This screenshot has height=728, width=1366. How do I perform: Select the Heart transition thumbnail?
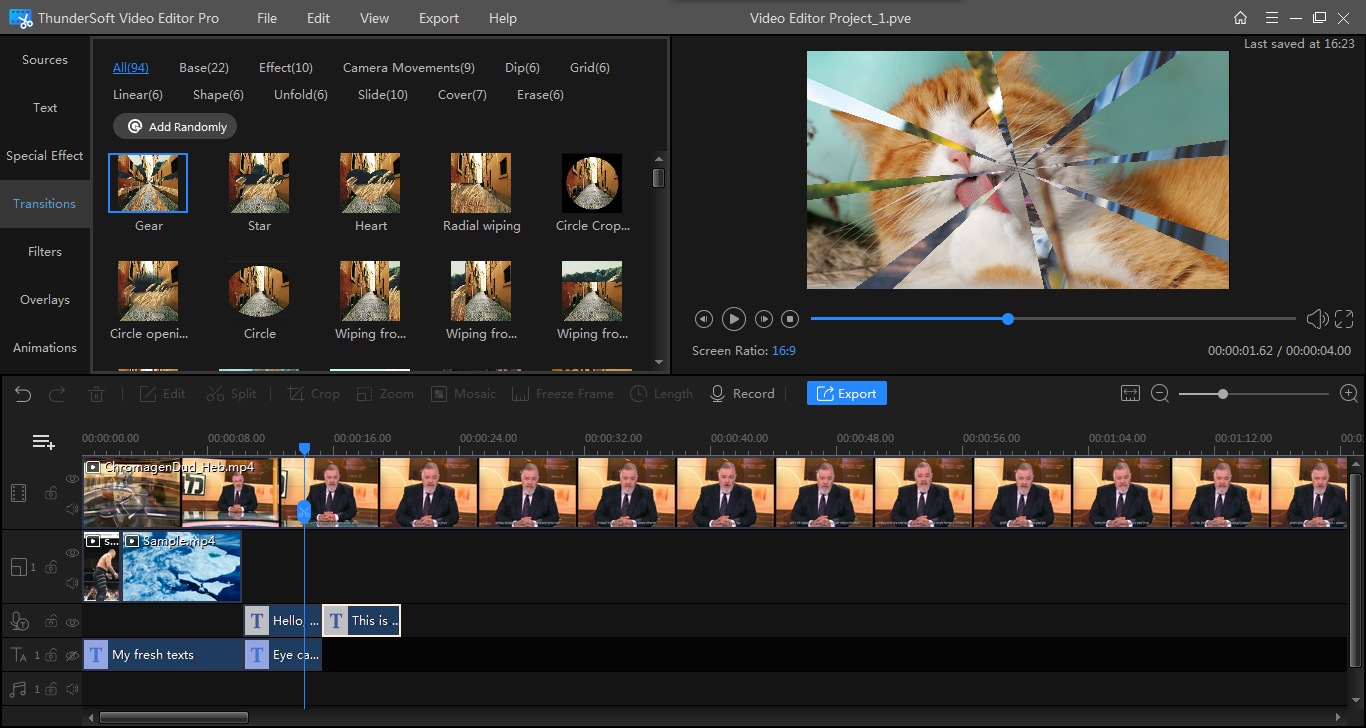370,184
